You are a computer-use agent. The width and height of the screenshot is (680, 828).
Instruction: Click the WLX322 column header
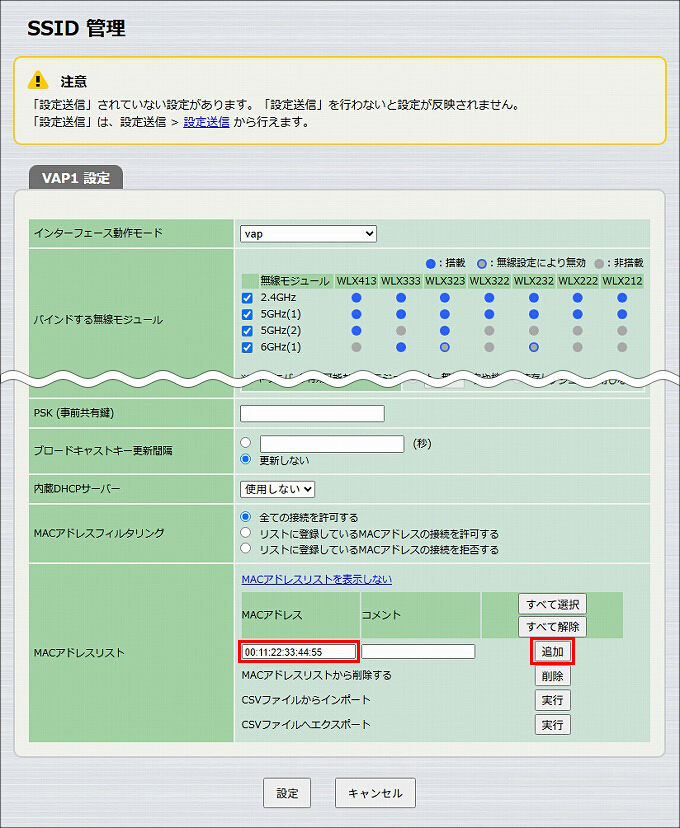click(489, 281)
